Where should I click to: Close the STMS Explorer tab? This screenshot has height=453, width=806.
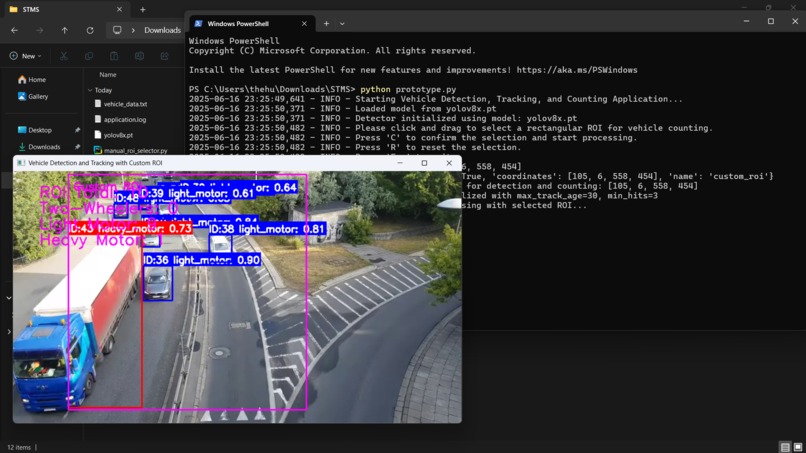point(119,9)
